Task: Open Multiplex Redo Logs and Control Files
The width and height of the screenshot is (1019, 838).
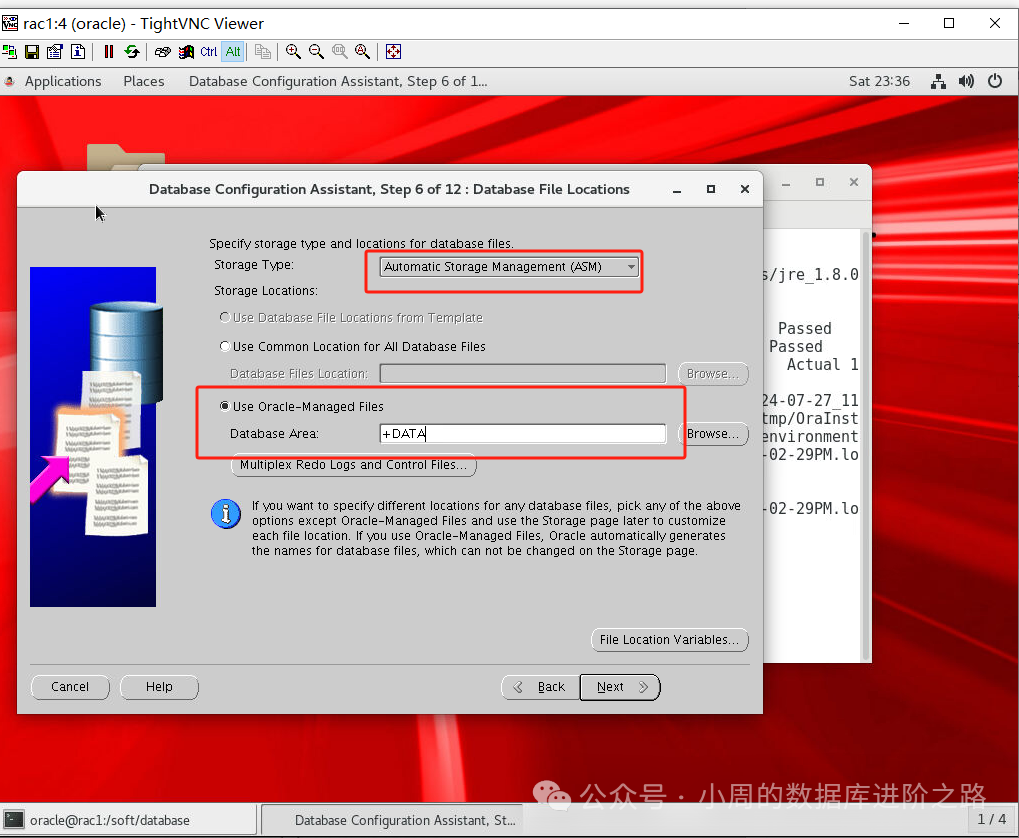Action: (x=354, y=465)
